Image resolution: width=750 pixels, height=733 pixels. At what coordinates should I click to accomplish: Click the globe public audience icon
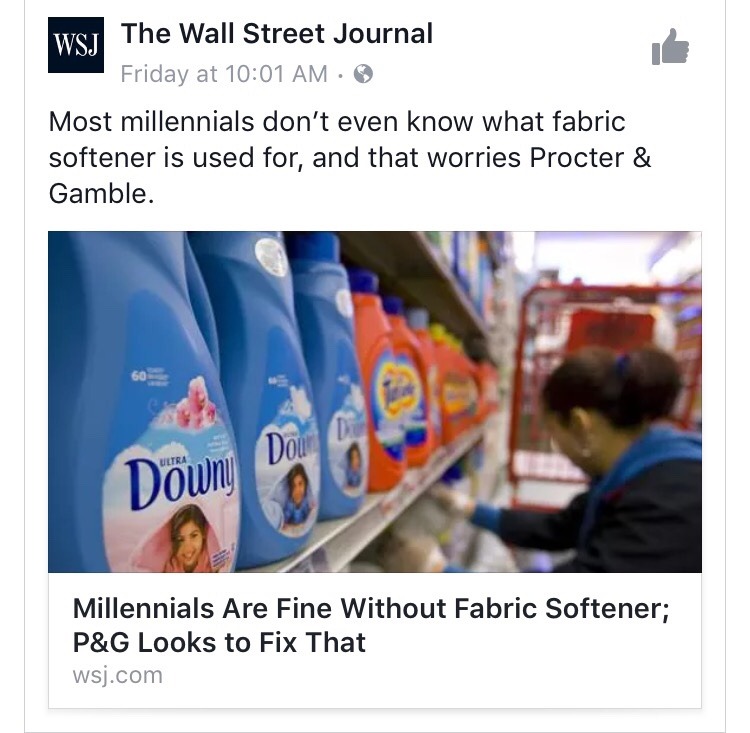(363, 74)
